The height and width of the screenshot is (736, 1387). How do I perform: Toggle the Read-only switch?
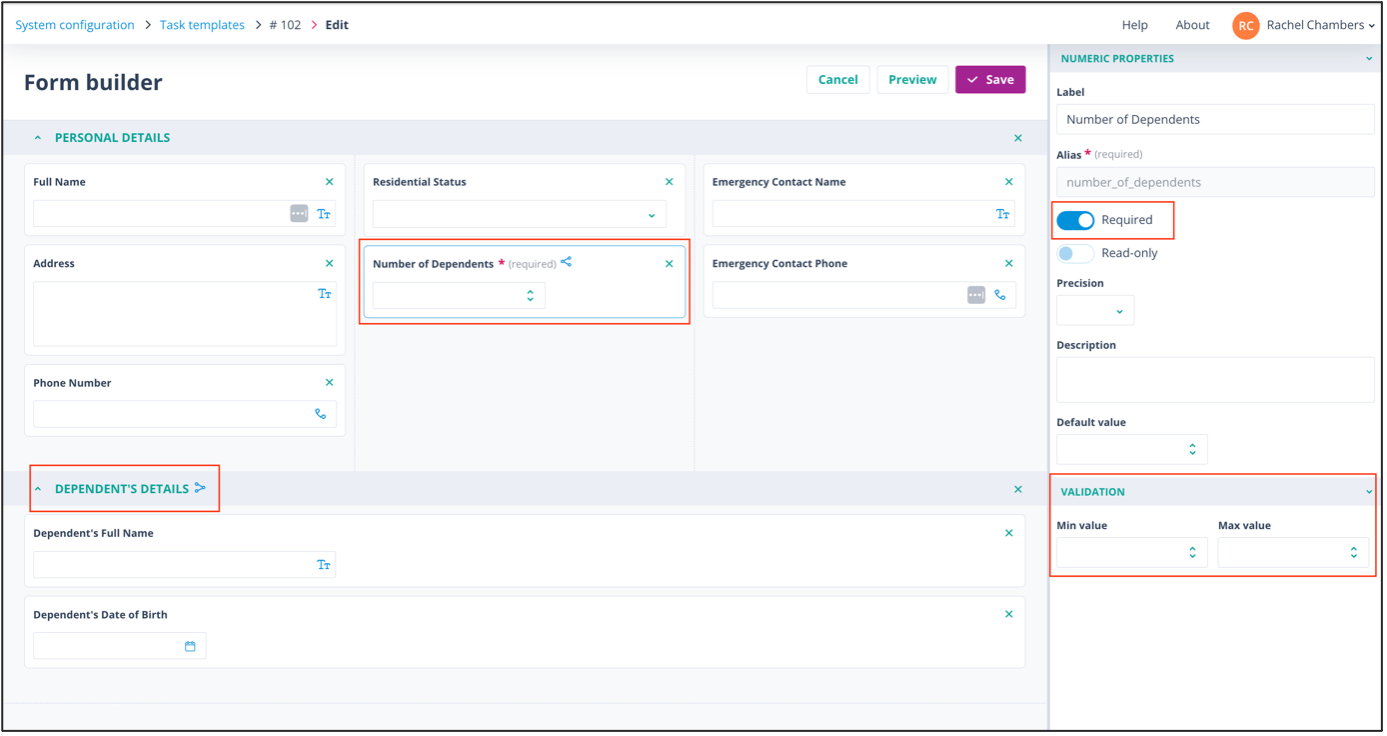tap(1076, 253)
